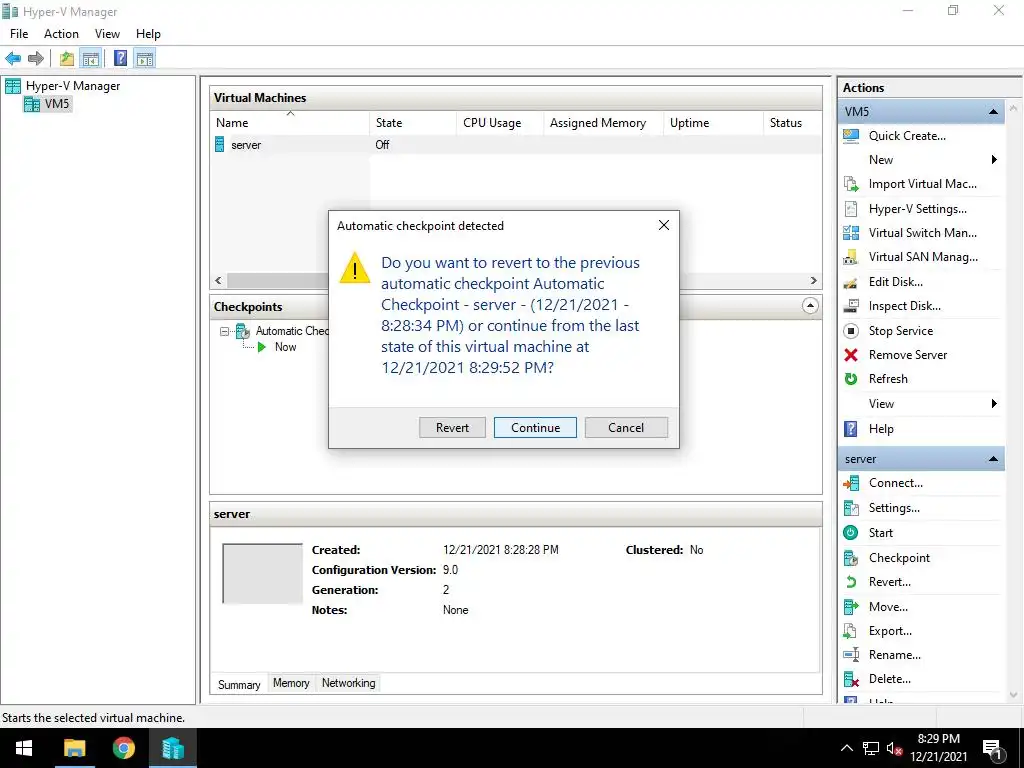The width and height of the screenshot is (1024, 768).
Task: Click the Revert action arrow icon
Action: (x=851, y=582)
